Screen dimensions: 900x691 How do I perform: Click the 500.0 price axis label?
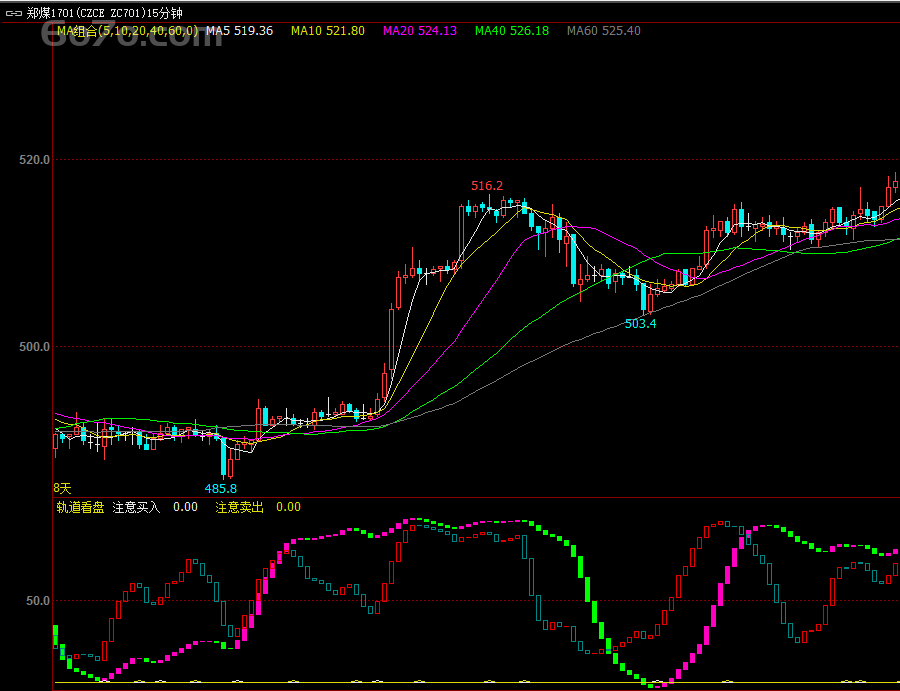[34, 347]
